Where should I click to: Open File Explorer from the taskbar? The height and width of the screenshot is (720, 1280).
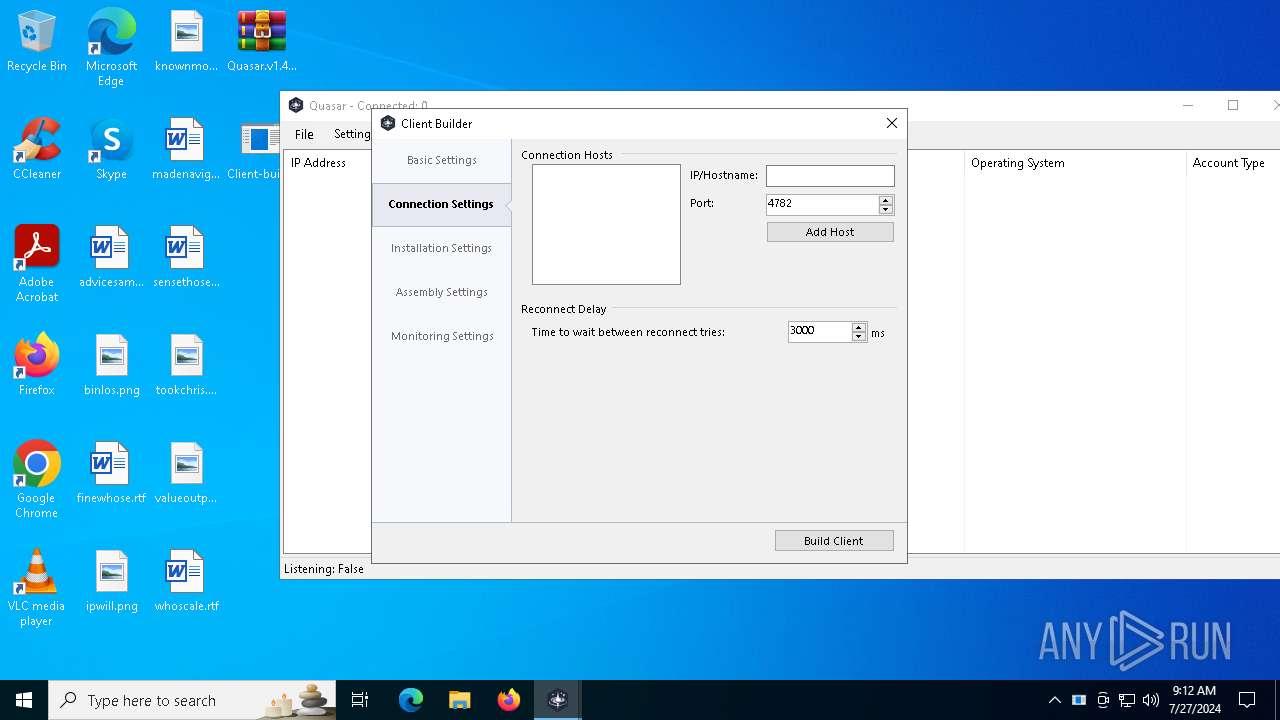coord(459,700)
